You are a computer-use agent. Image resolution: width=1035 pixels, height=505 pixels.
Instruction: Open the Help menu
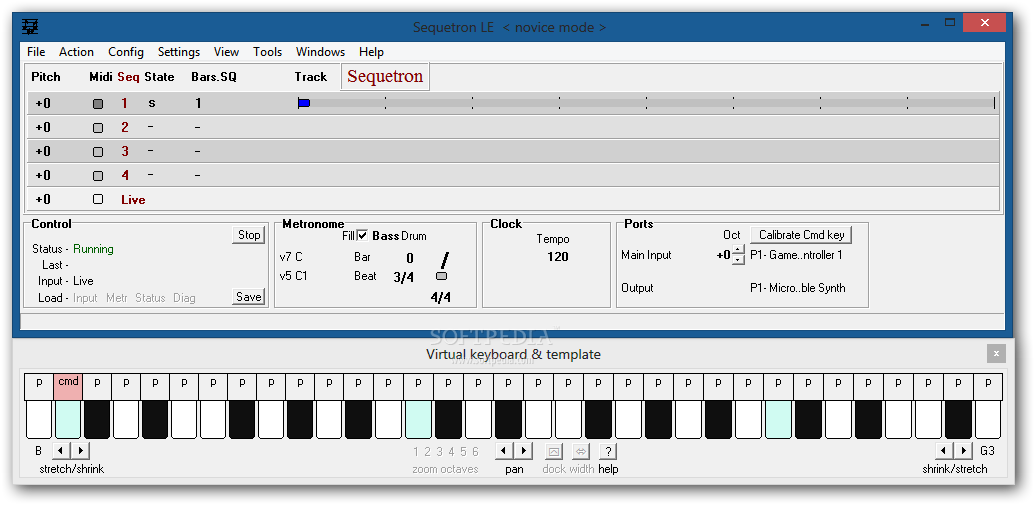(x=372, y=51)
